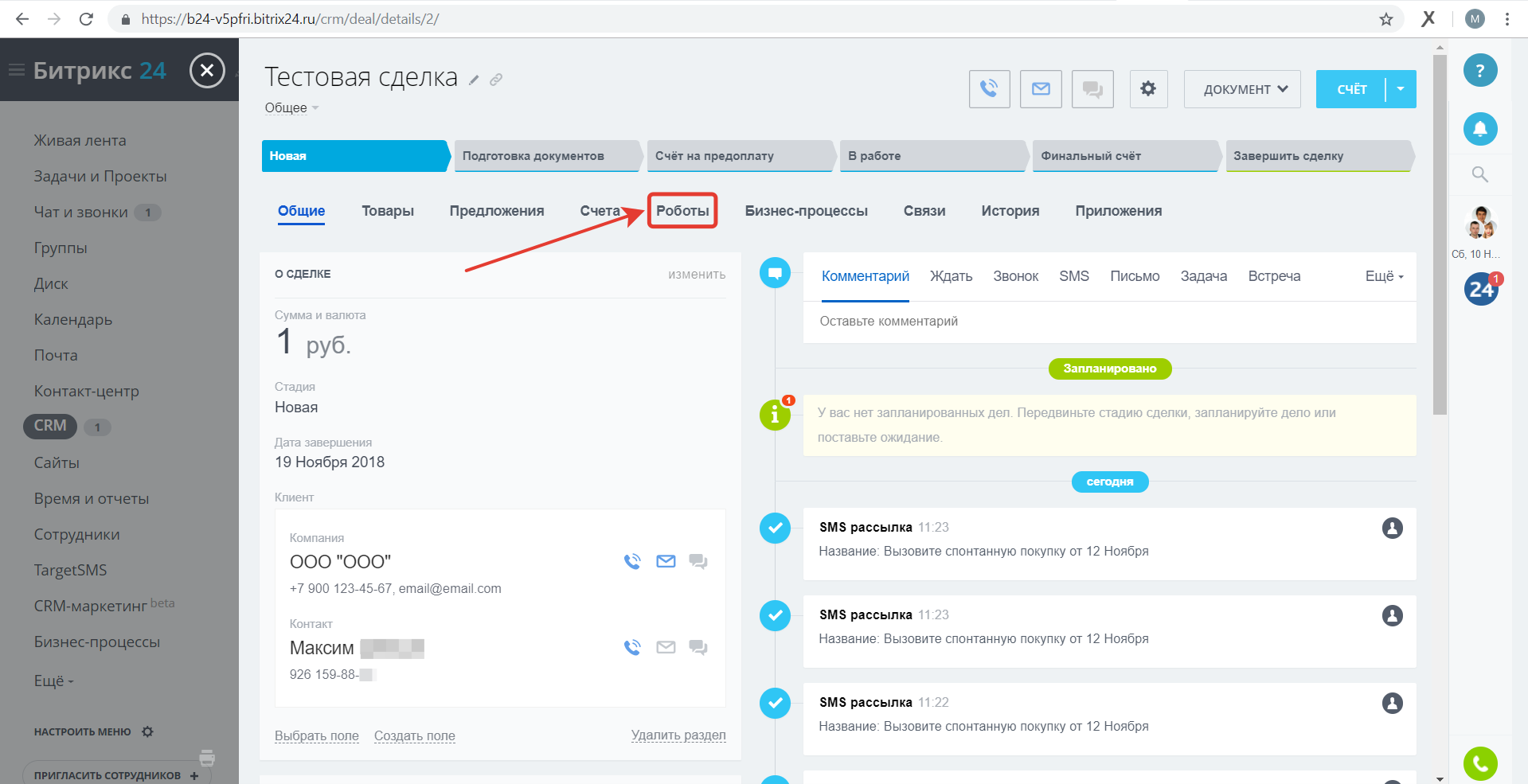Open the Роботы tab

pos(682,211)
